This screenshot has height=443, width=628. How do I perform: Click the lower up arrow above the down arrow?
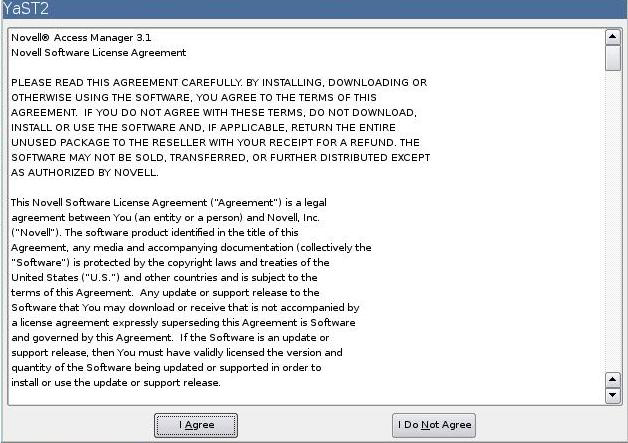click(612, 379)
